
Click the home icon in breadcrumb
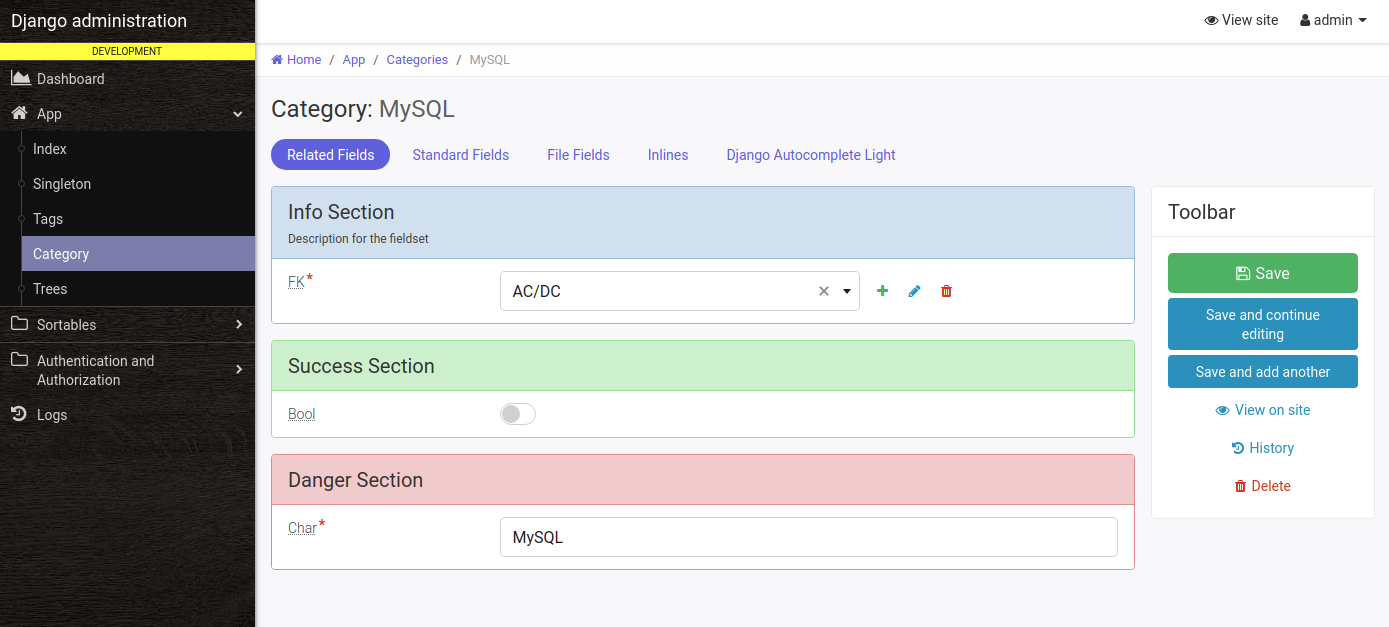(x=277, y=60)
